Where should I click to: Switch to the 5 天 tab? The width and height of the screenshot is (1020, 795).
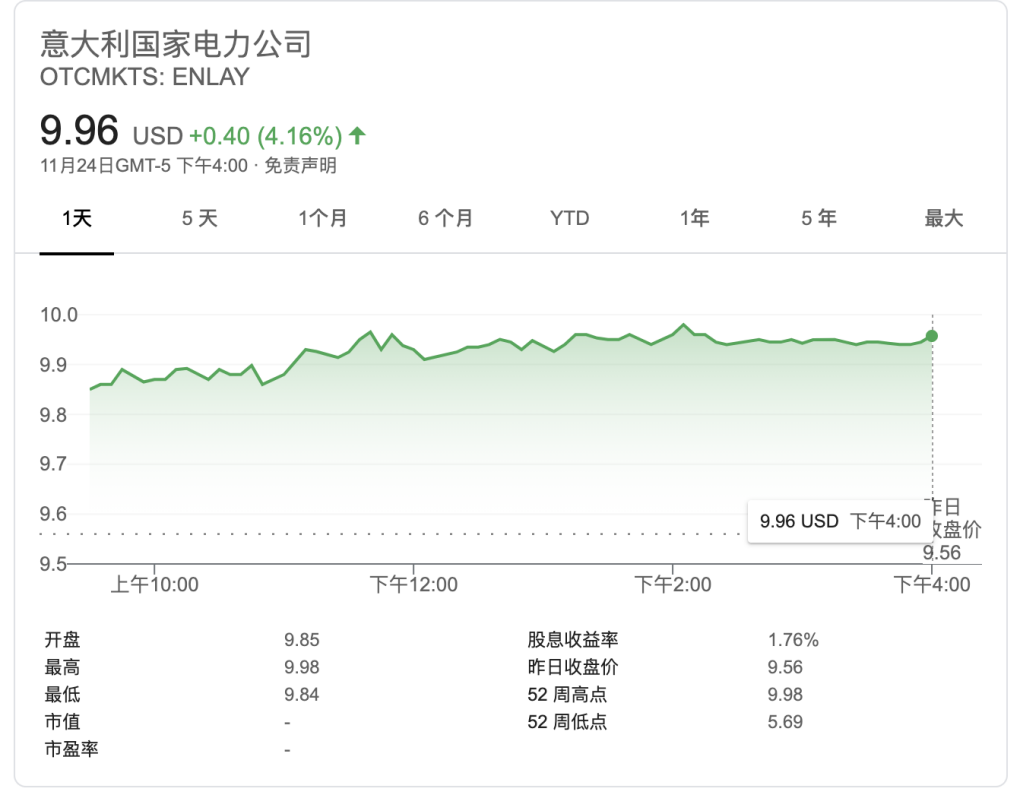point(200,219)
